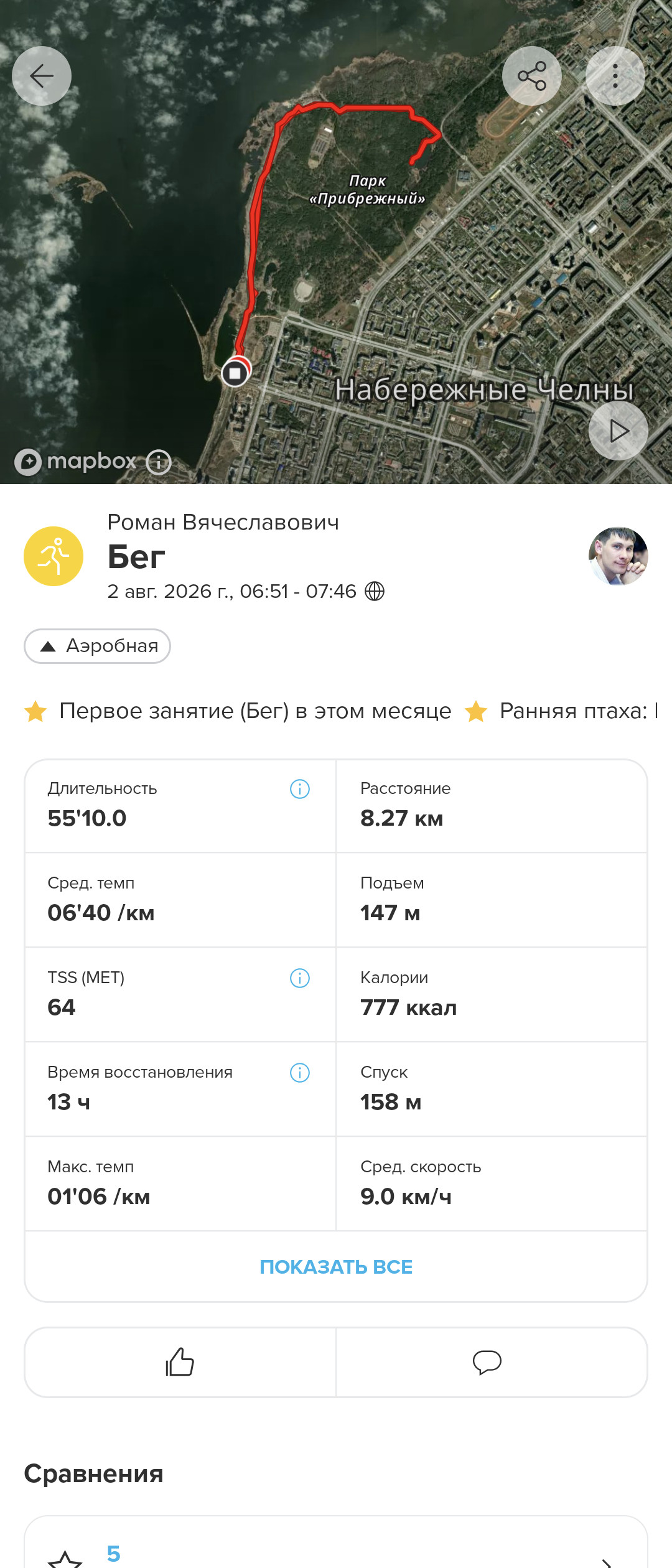The height and width of the screenshot is (1568, 672).
Task: Open the Расстояние 8.27 км cell
Action: click(x=492, y=806)
